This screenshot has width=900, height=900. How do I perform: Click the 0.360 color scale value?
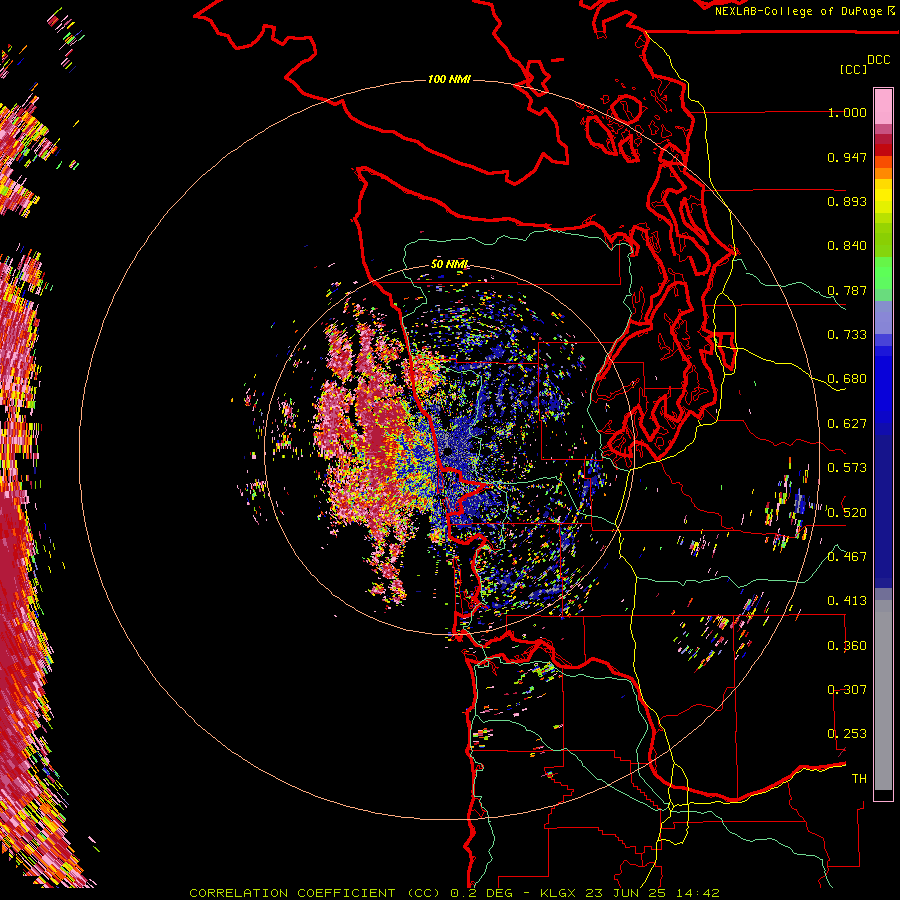coord(847,646)
